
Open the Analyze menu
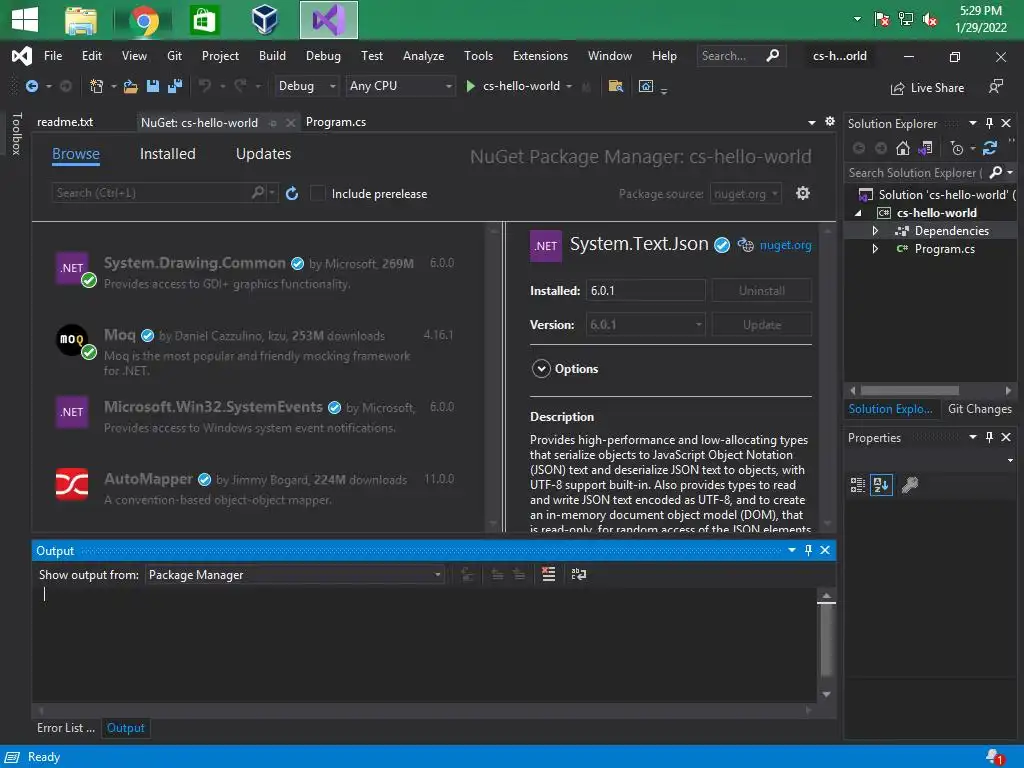[x=423, y=56]
